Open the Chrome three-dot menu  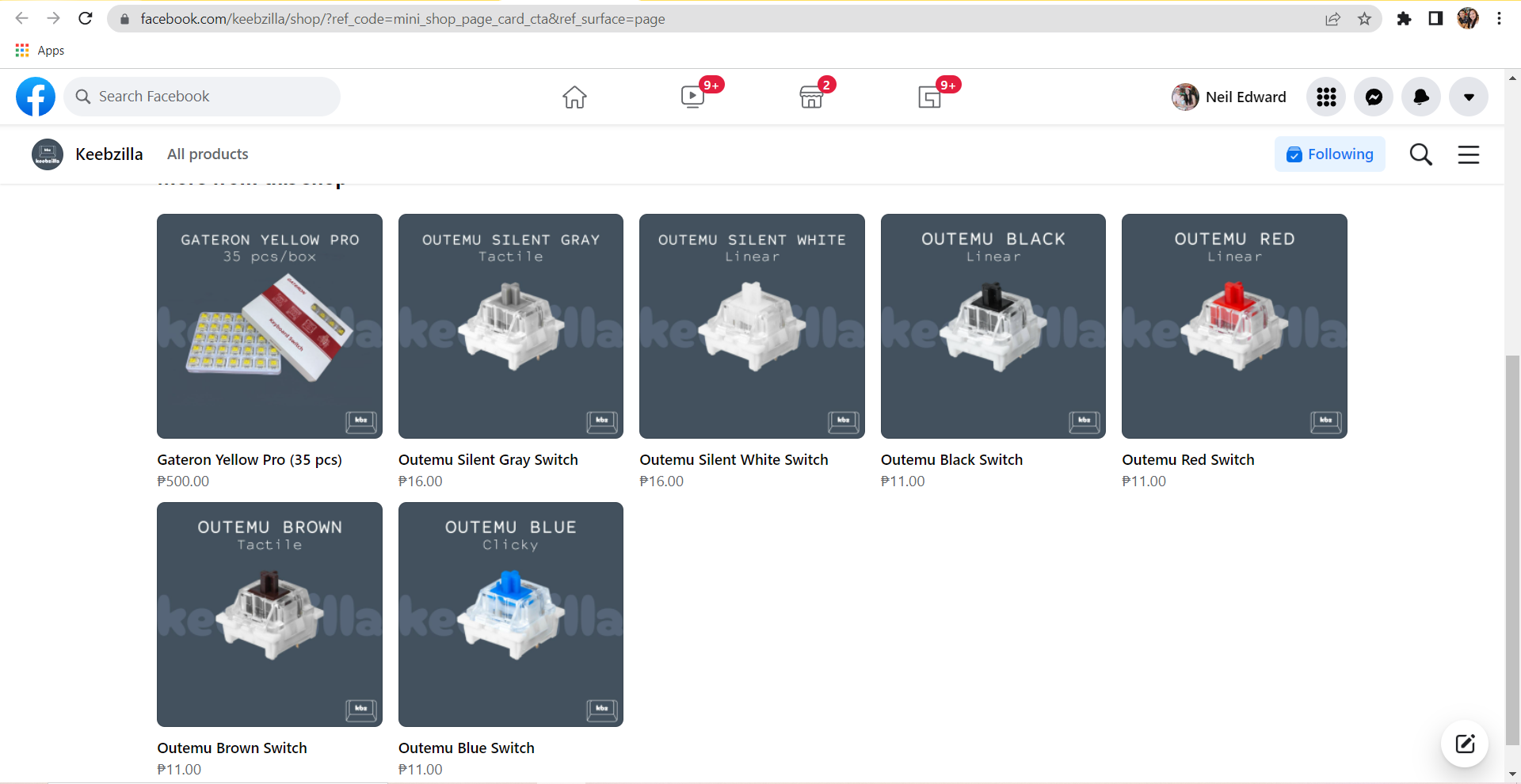tap(1499, 19)
